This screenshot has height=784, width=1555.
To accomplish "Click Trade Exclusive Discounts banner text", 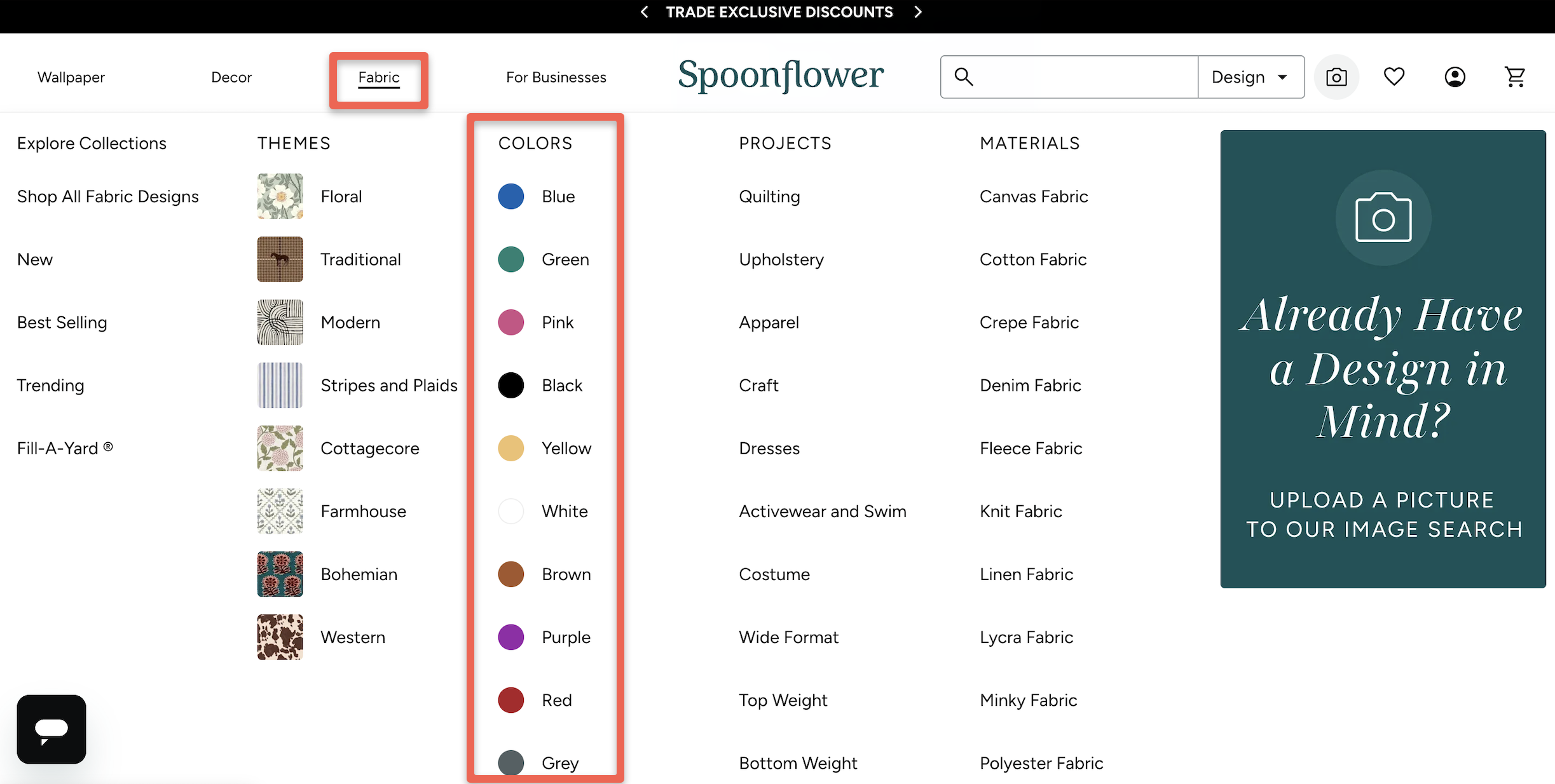I will [x=779, y=12].
